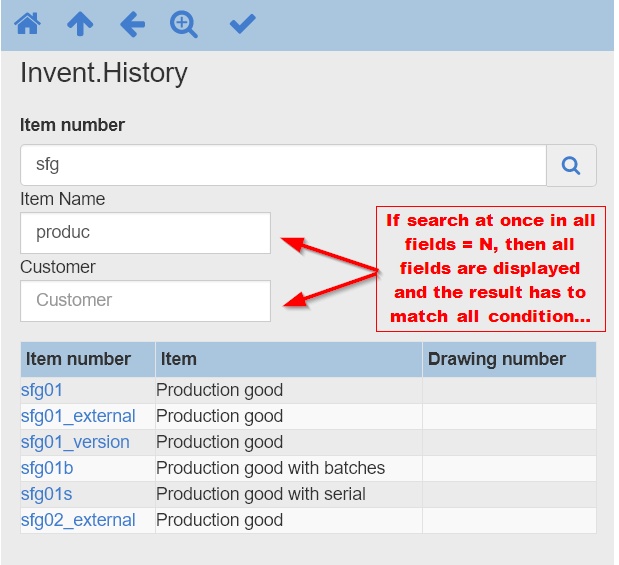Screen dimensions: 619x565
Task: Go to the Home icon
Action: click(27, 24)
